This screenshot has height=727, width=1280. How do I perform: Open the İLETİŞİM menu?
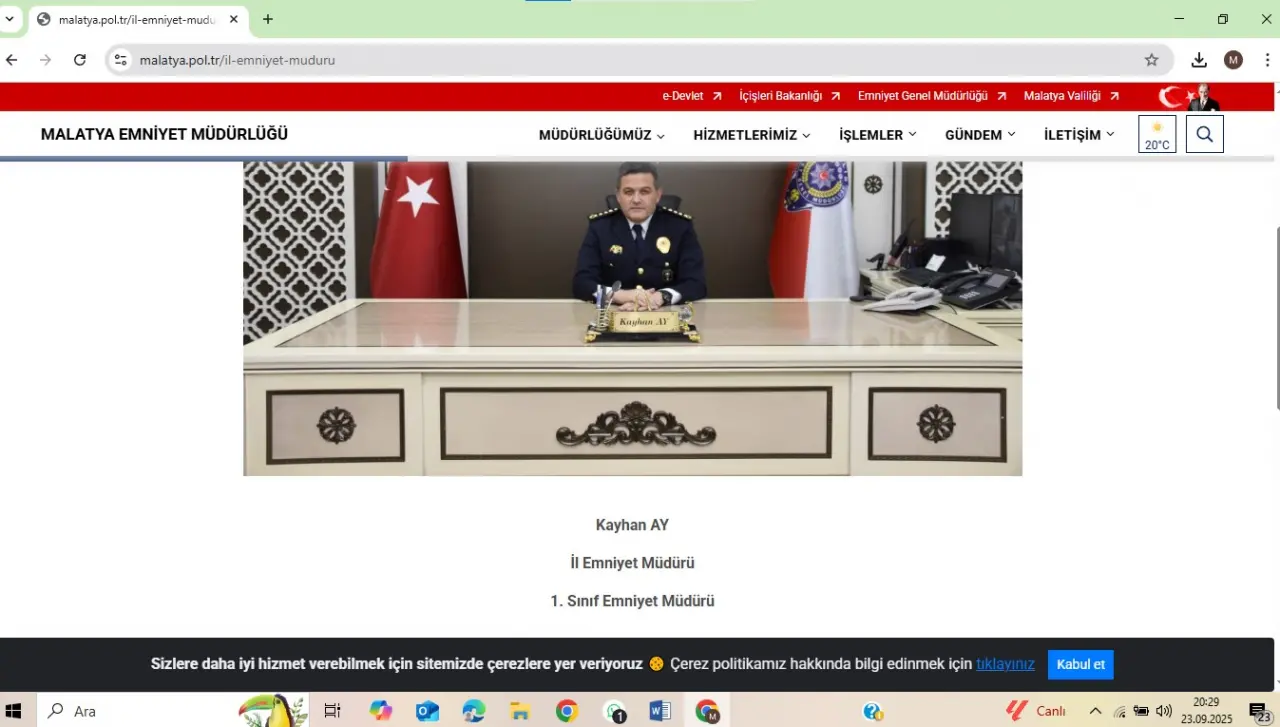pos(1079,135)
